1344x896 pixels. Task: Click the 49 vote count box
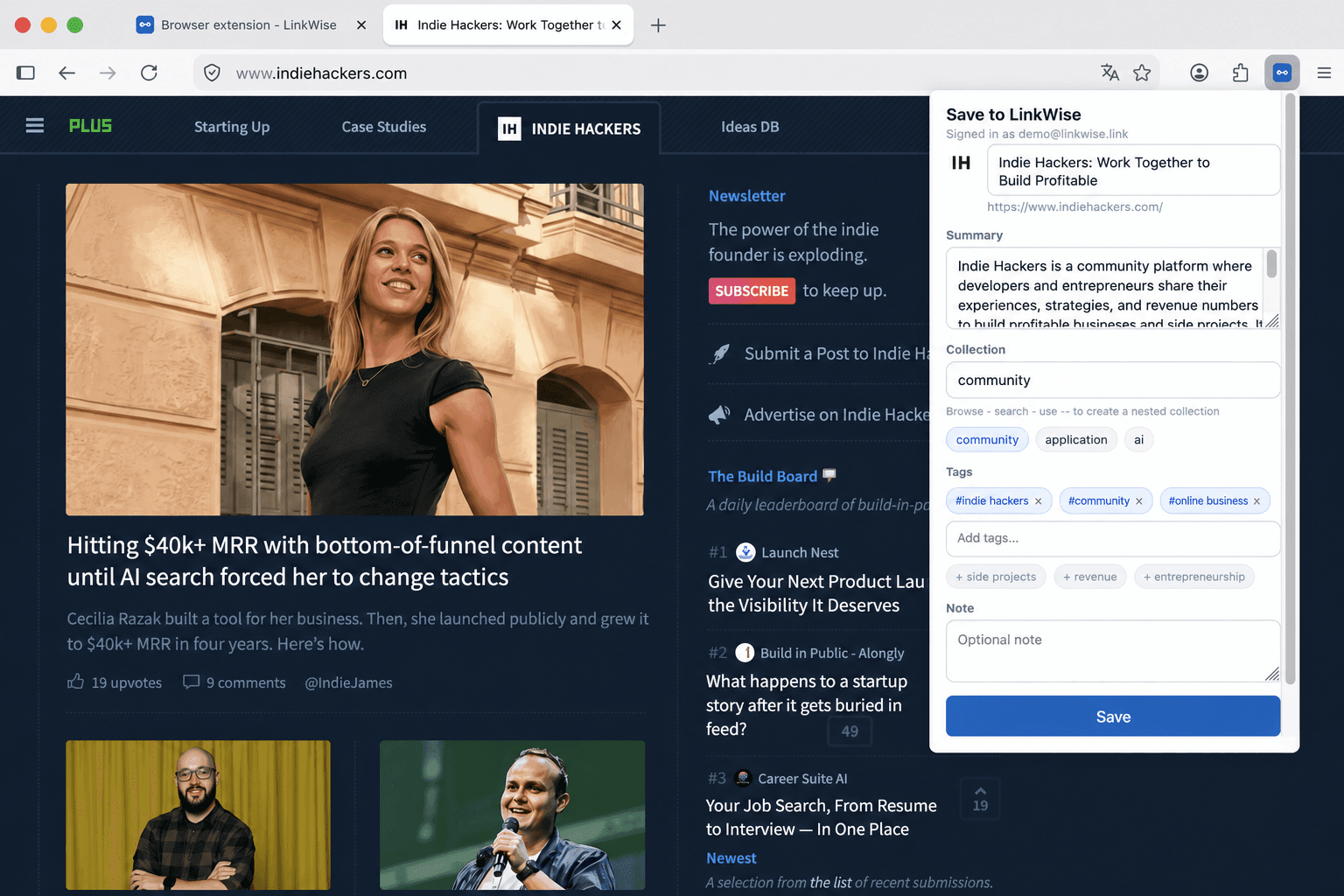tap(850, 731)
